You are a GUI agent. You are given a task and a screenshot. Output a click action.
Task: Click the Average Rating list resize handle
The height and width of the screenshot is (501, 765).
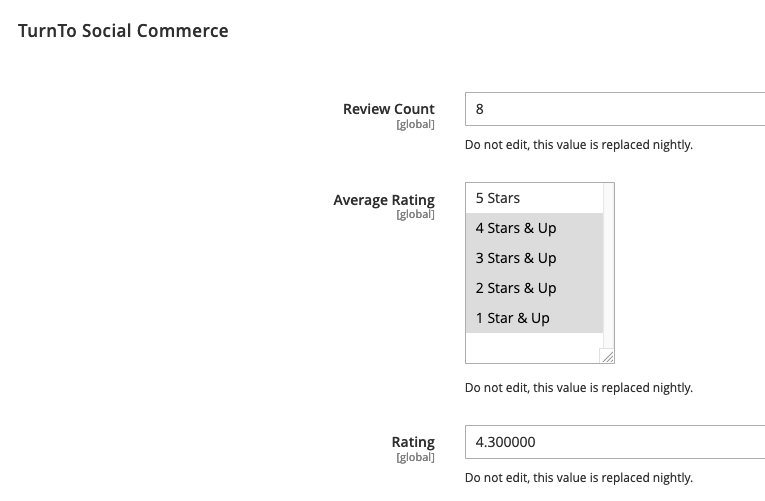[x=607, y=356]
